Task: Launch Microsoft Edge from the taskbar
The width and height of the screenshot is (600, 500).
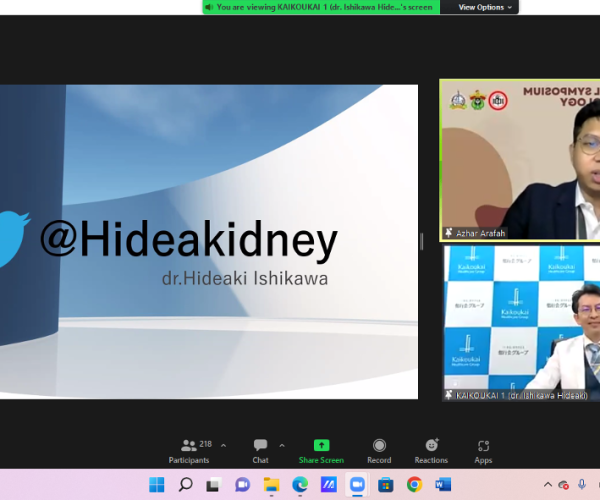Action: (300, 485)
